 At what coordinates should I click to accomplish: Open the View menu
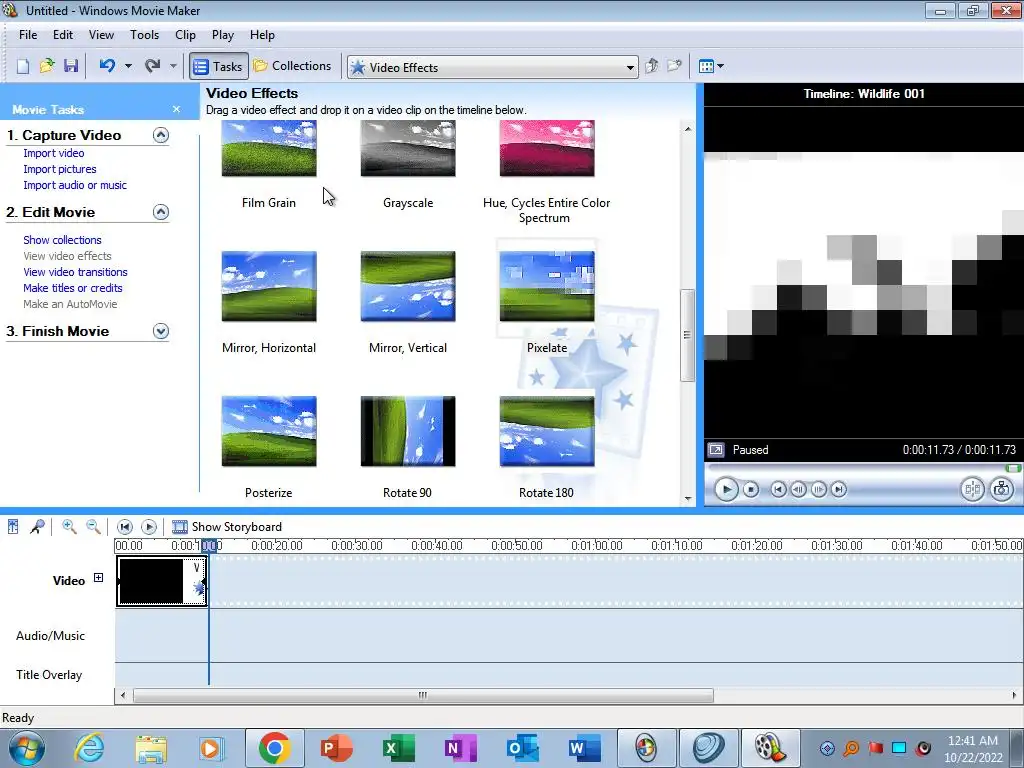(x=101, y=35)
